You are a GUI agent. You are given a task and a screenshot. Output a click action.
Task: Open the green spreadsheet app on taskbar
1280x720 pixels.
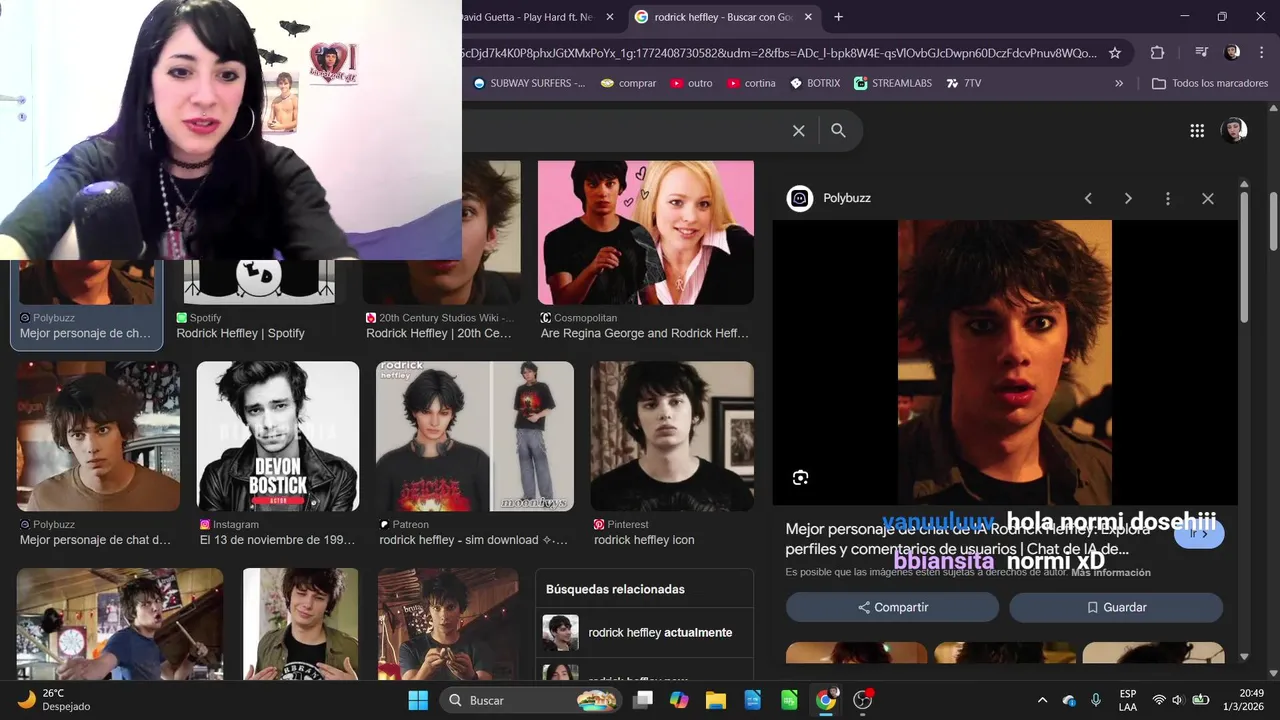coord(789,700)
